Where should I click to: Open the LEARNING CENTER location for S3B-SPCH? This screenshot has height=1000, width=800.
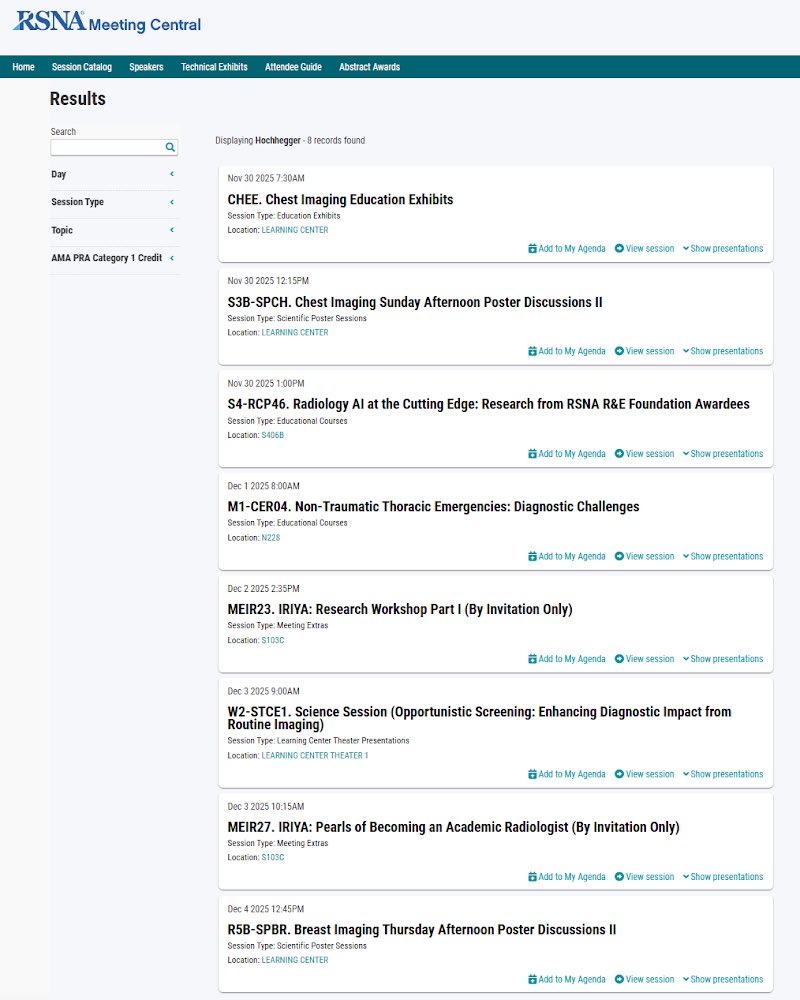click(x=295, y=333)
